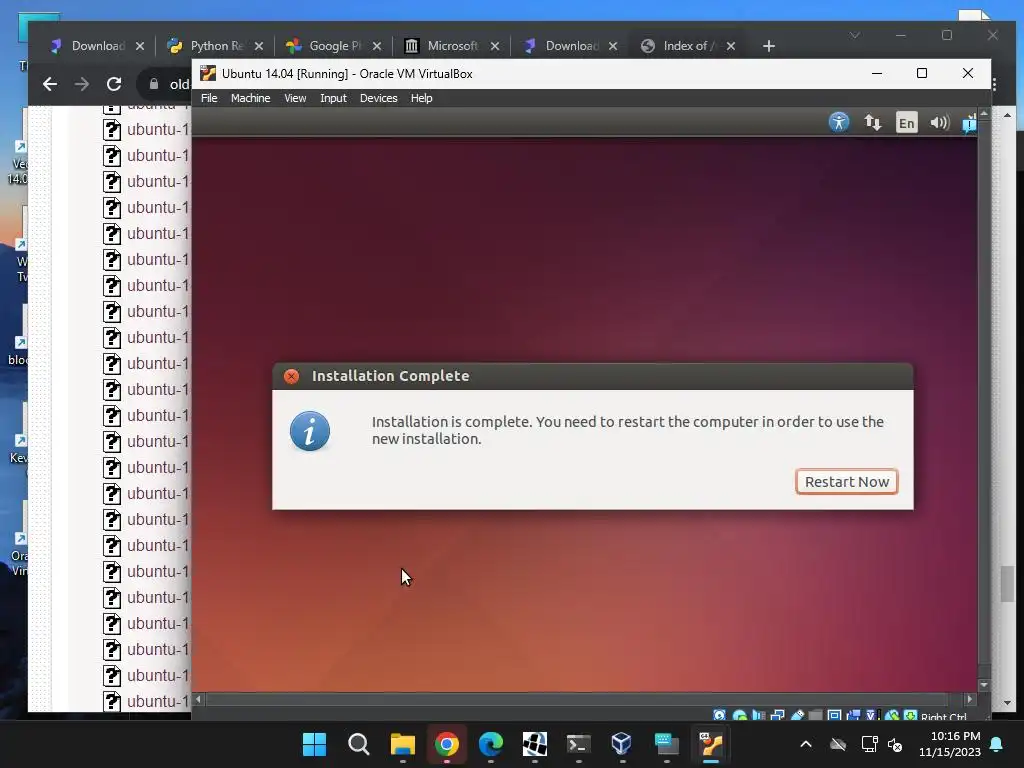The width and height of the screenshot is (1024, 768).
Task: Reload the Chrome page
Action: 114,84
